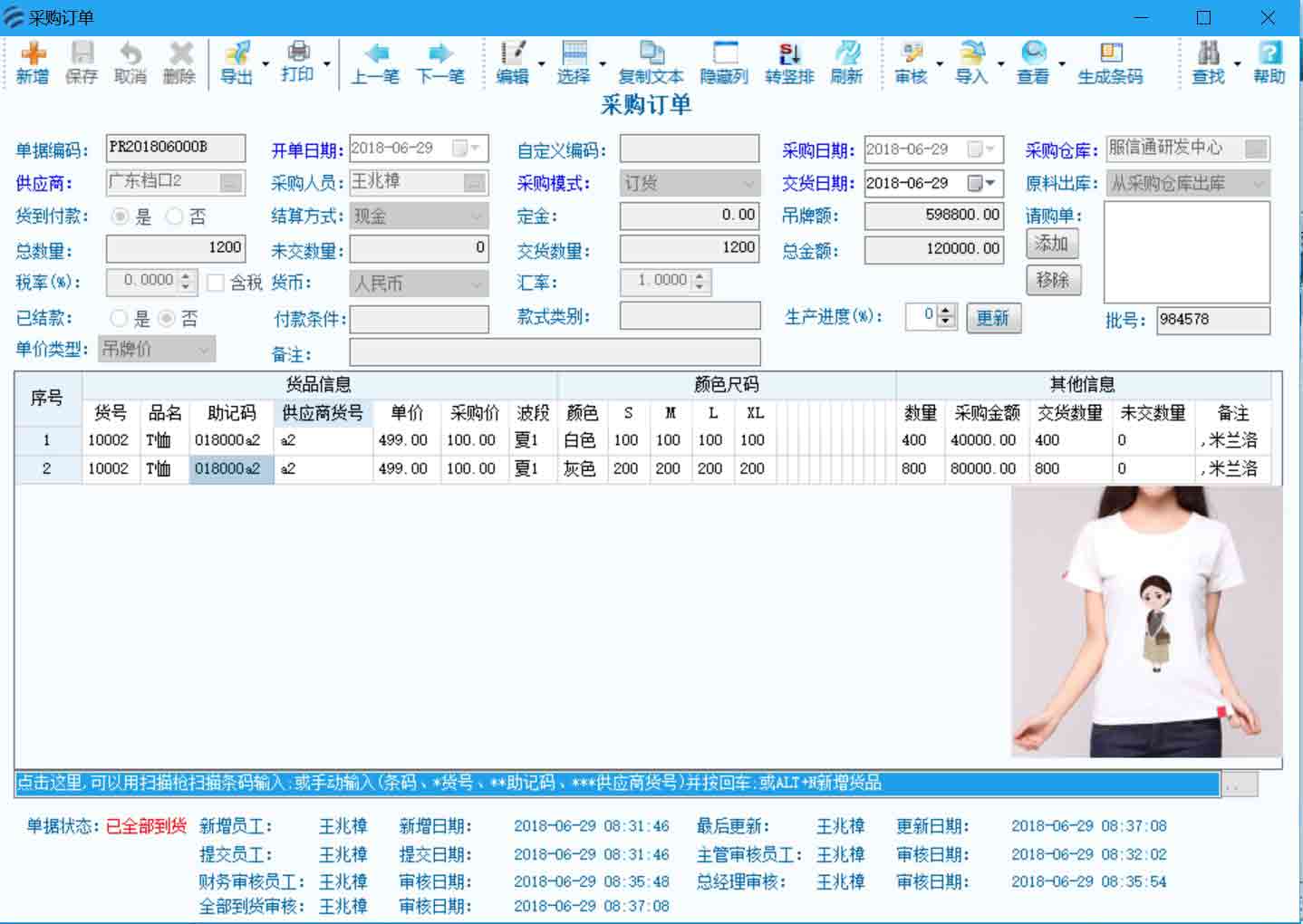Click barcode scan input bar
Image resolution: width=1303 pixels, height=924 pixels.
(x=617, y=784)
